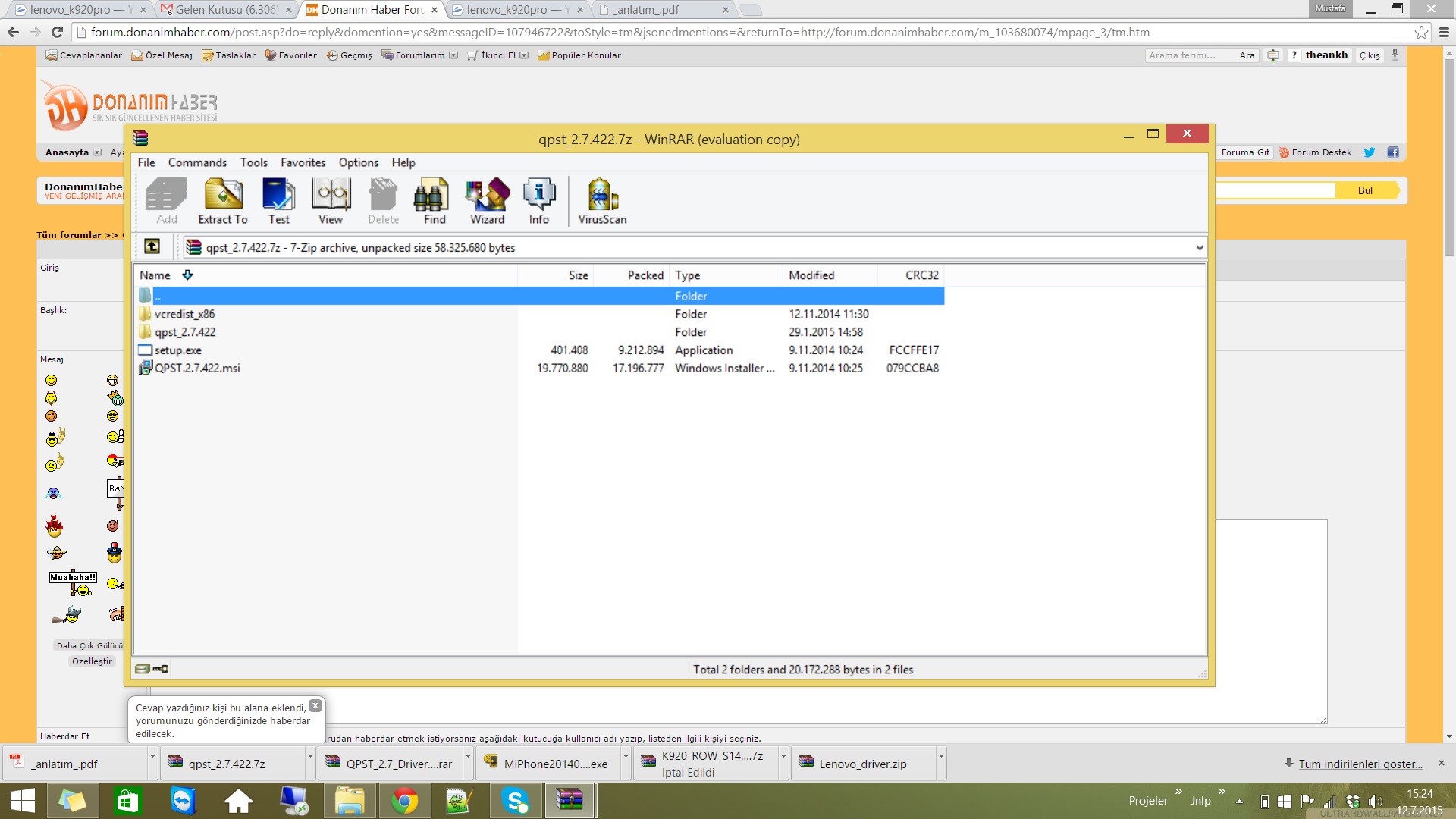Open the Facebook icon on forum

(1393, 152)
